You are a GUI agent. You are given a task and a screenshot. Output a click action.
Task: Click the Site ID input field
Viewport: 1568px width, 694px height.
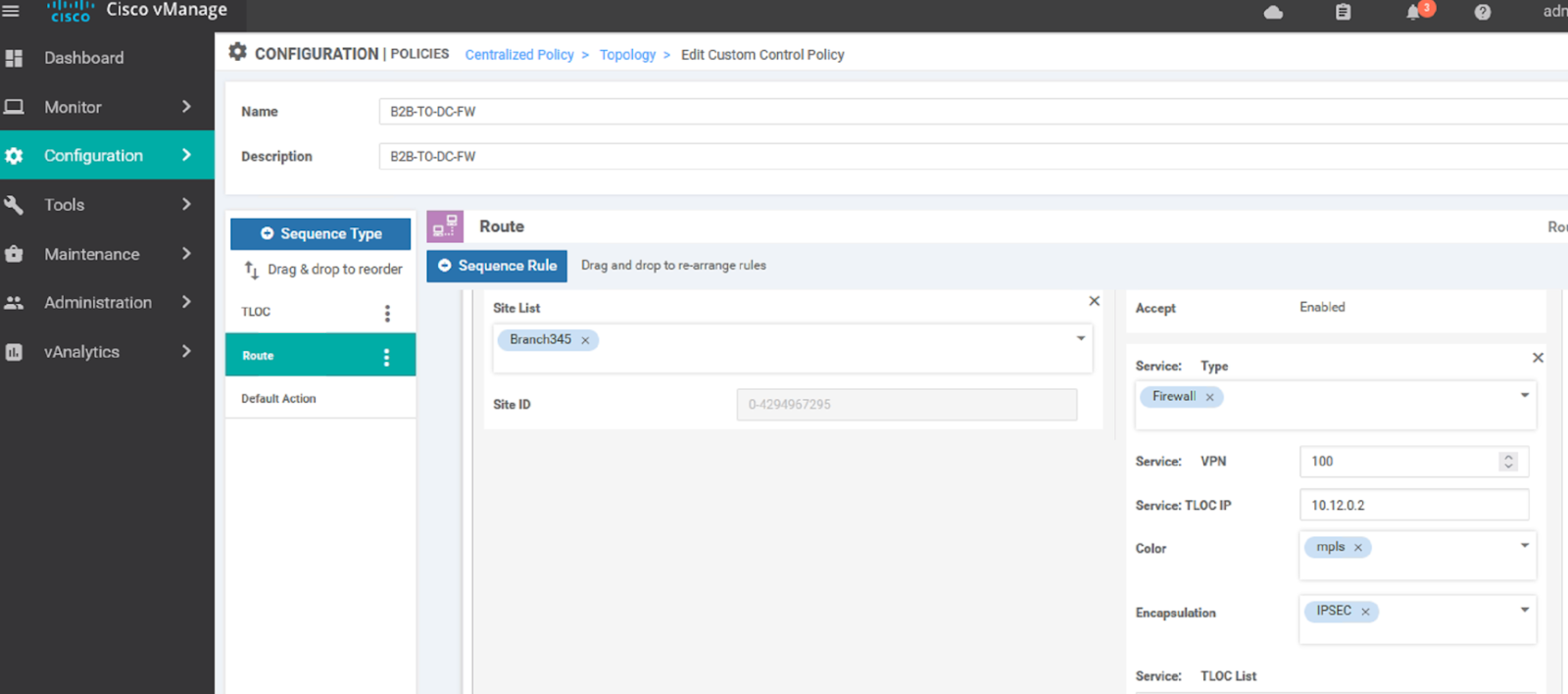click(906, 405)
